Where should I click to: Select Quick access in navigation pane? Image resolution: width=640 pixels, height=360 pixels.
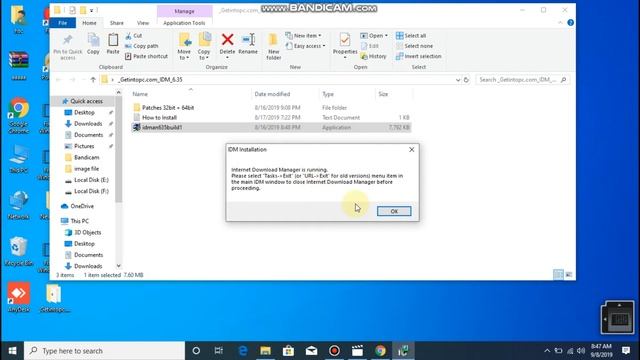point(86,101)
